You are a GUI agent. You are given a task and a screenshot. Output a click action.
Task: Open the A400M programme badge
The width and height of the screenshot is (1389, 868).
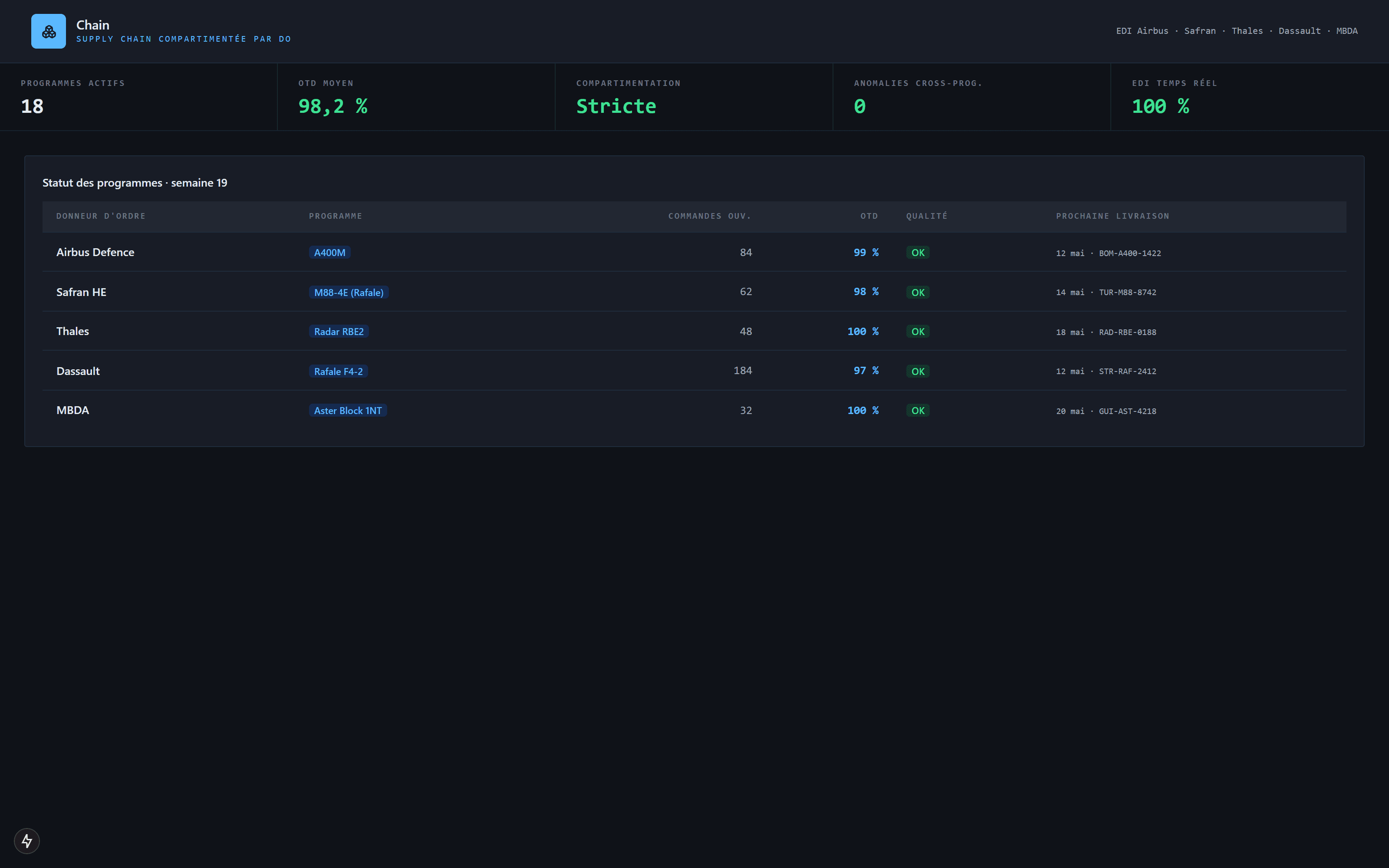(x=329, y=253)
